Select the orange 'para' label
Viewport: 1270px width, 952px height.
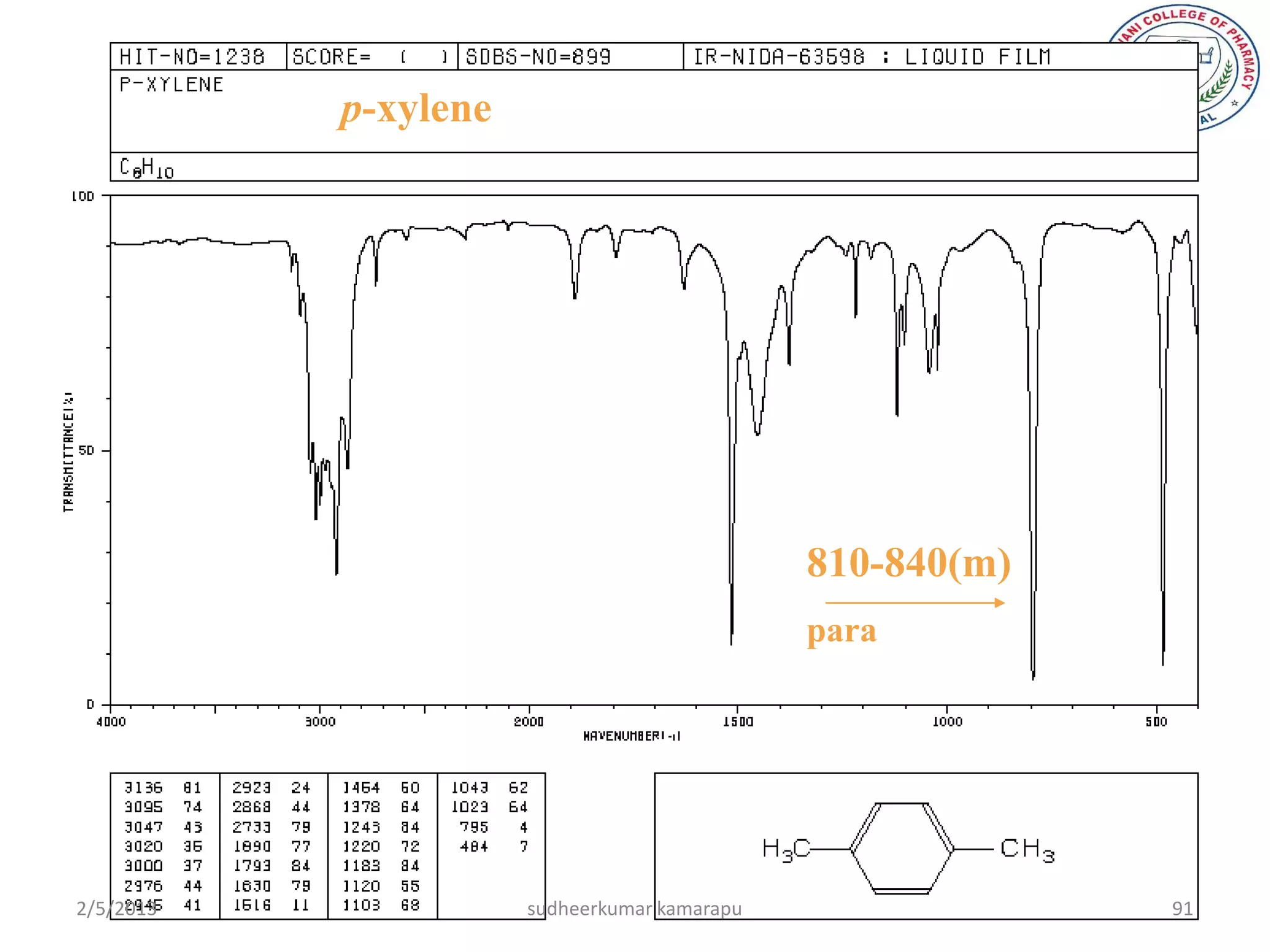[x=841, y=632]
